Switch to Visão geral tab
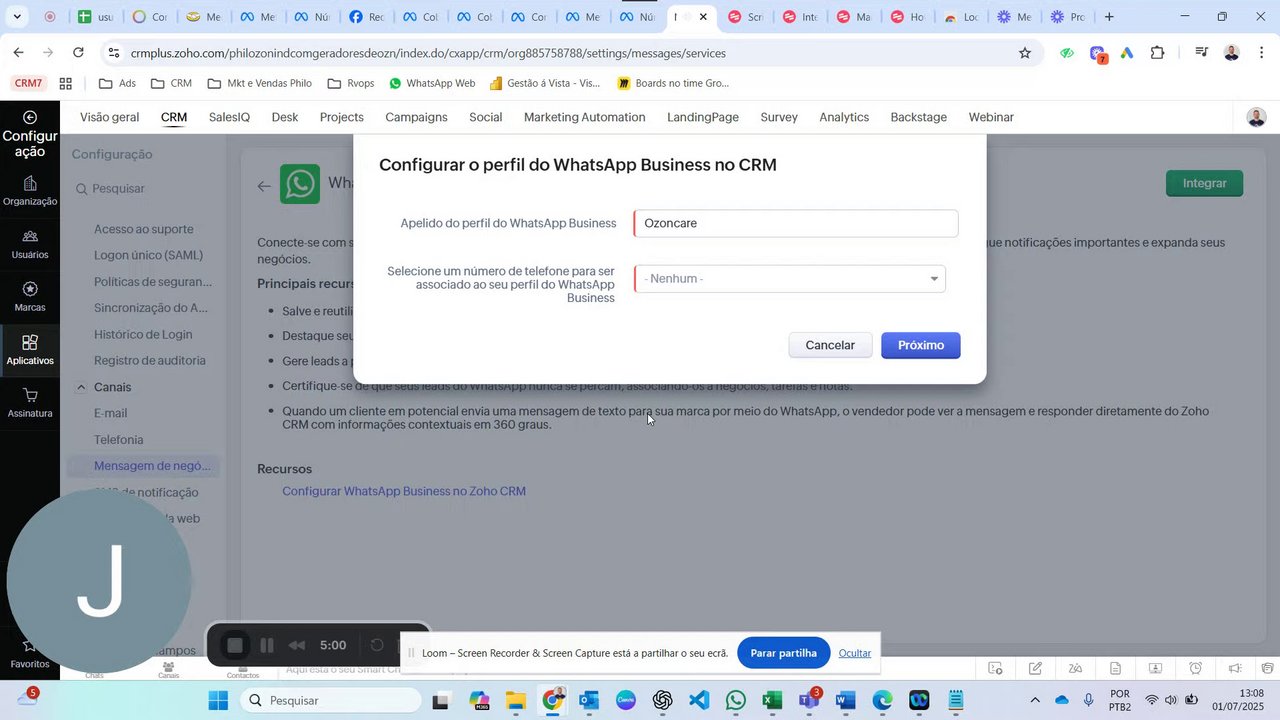The height and width of the screenshot is (720, 1280). click(109, 117)
